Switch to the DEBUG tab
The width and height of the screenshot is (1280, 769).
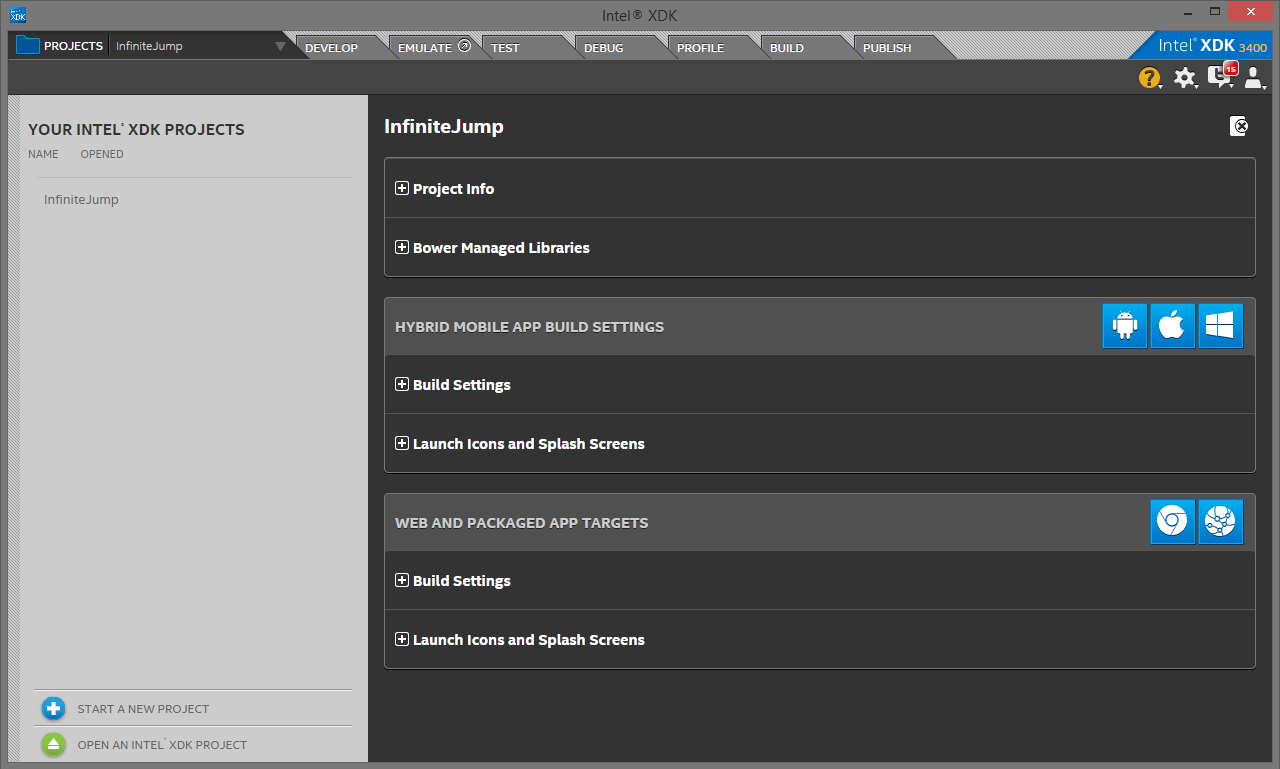click(x=603, y=47)
